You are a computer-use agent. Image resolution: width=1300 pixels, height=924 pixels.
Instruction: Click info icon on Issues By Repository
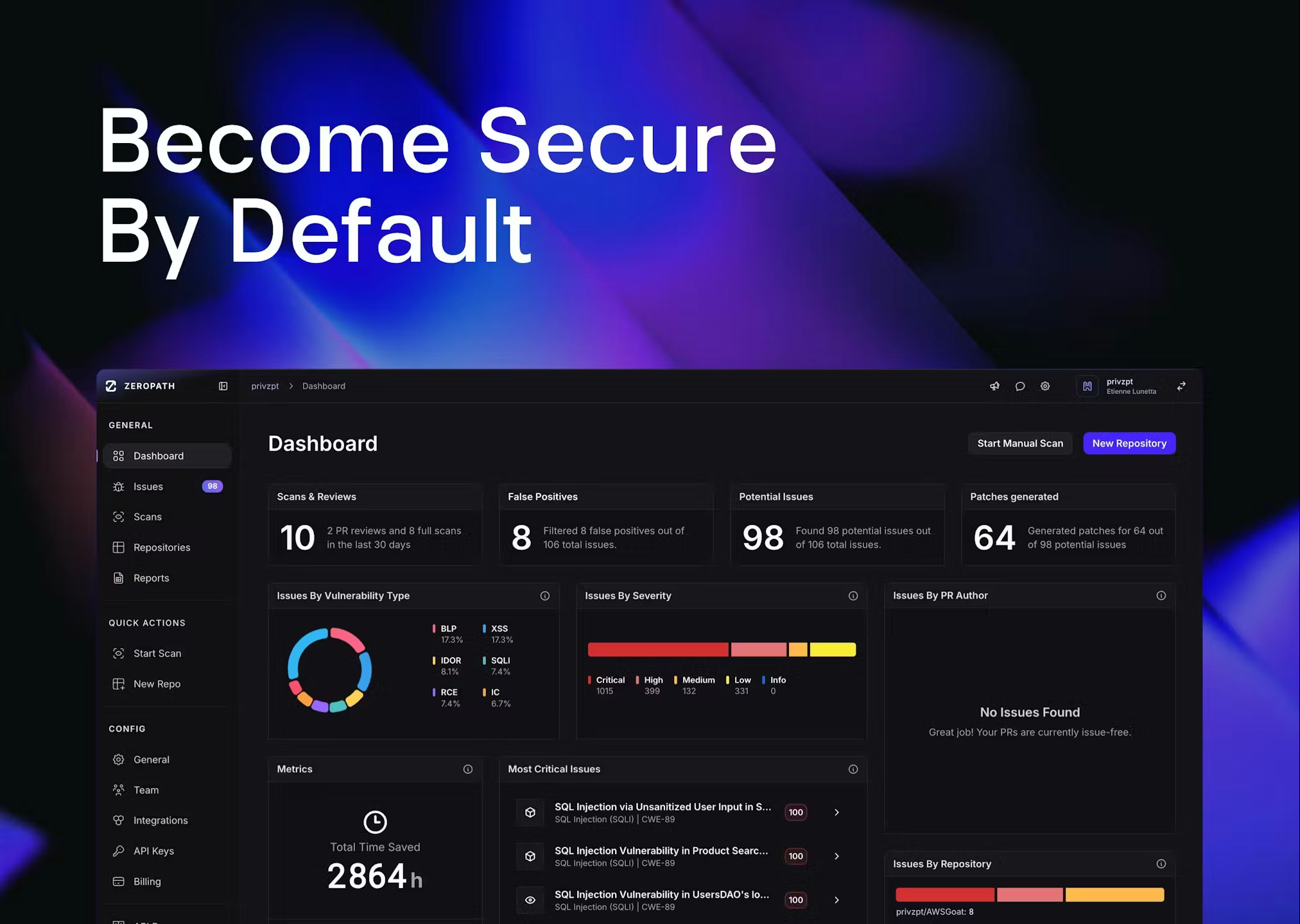point(1161,864)
